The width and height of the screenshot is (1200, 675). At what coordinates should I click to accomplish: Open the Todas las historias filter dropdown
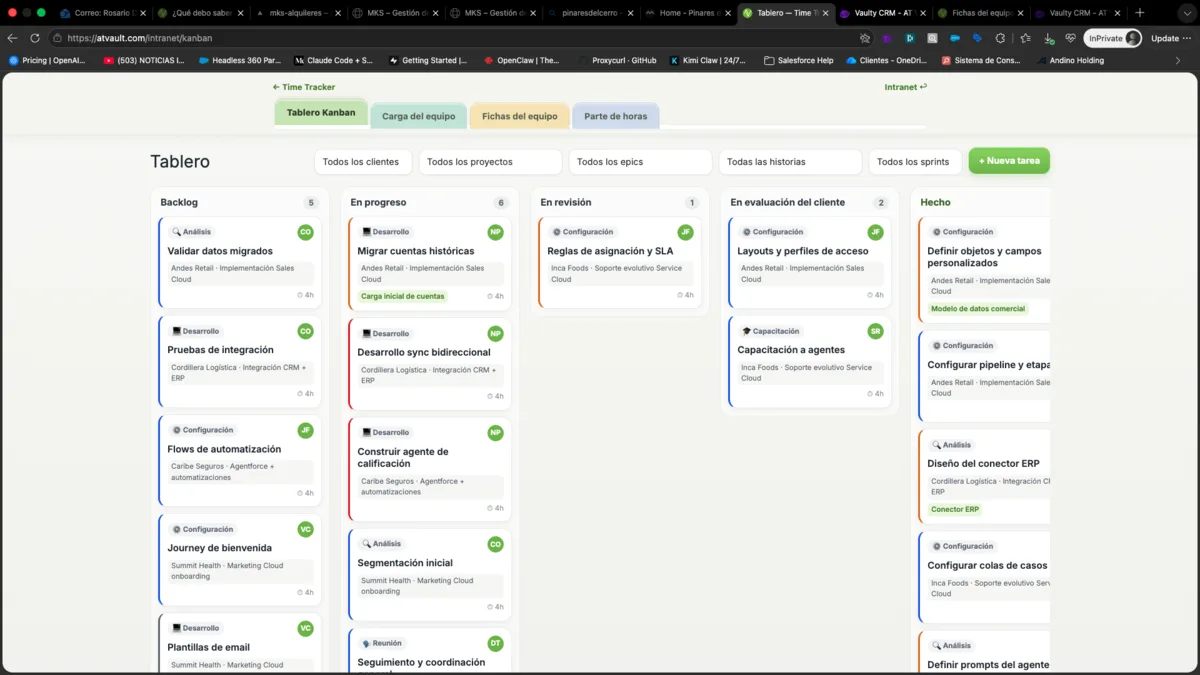790,161
